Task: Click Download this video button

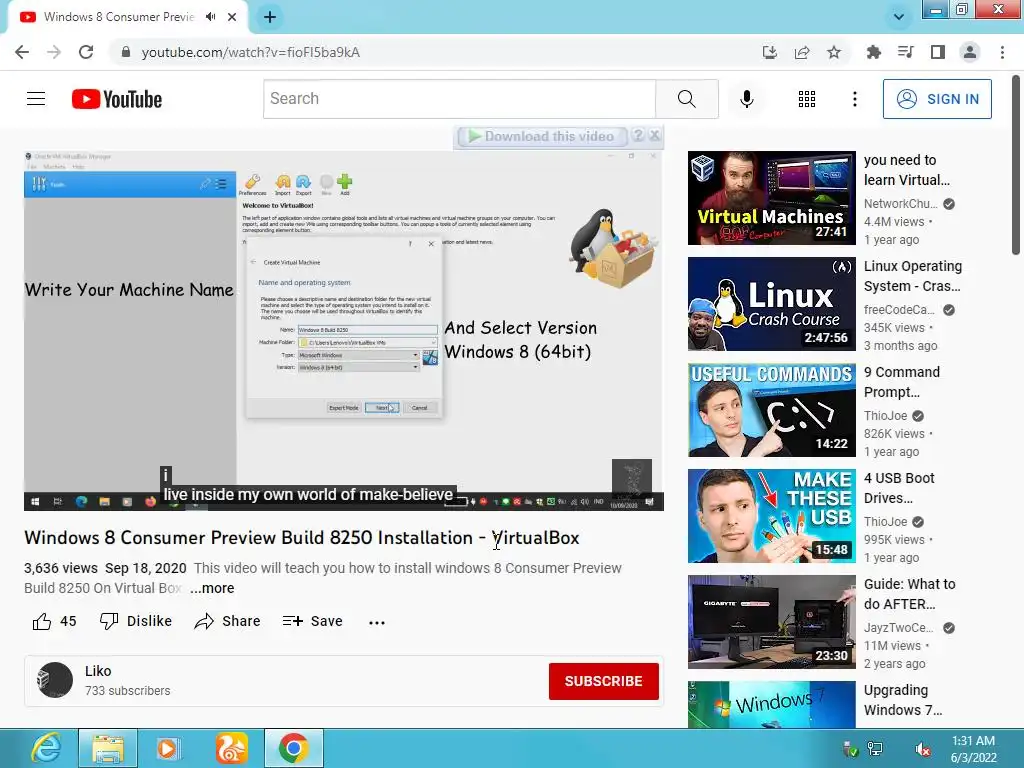Action: pyautogui.click(x=542, y=136)
